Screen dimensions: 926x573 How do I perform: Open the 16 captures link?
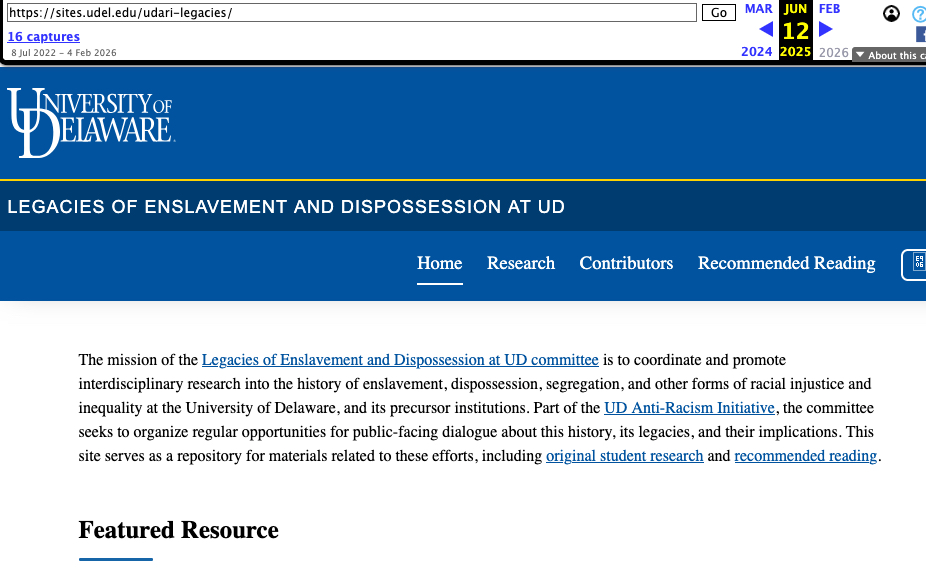43,37
